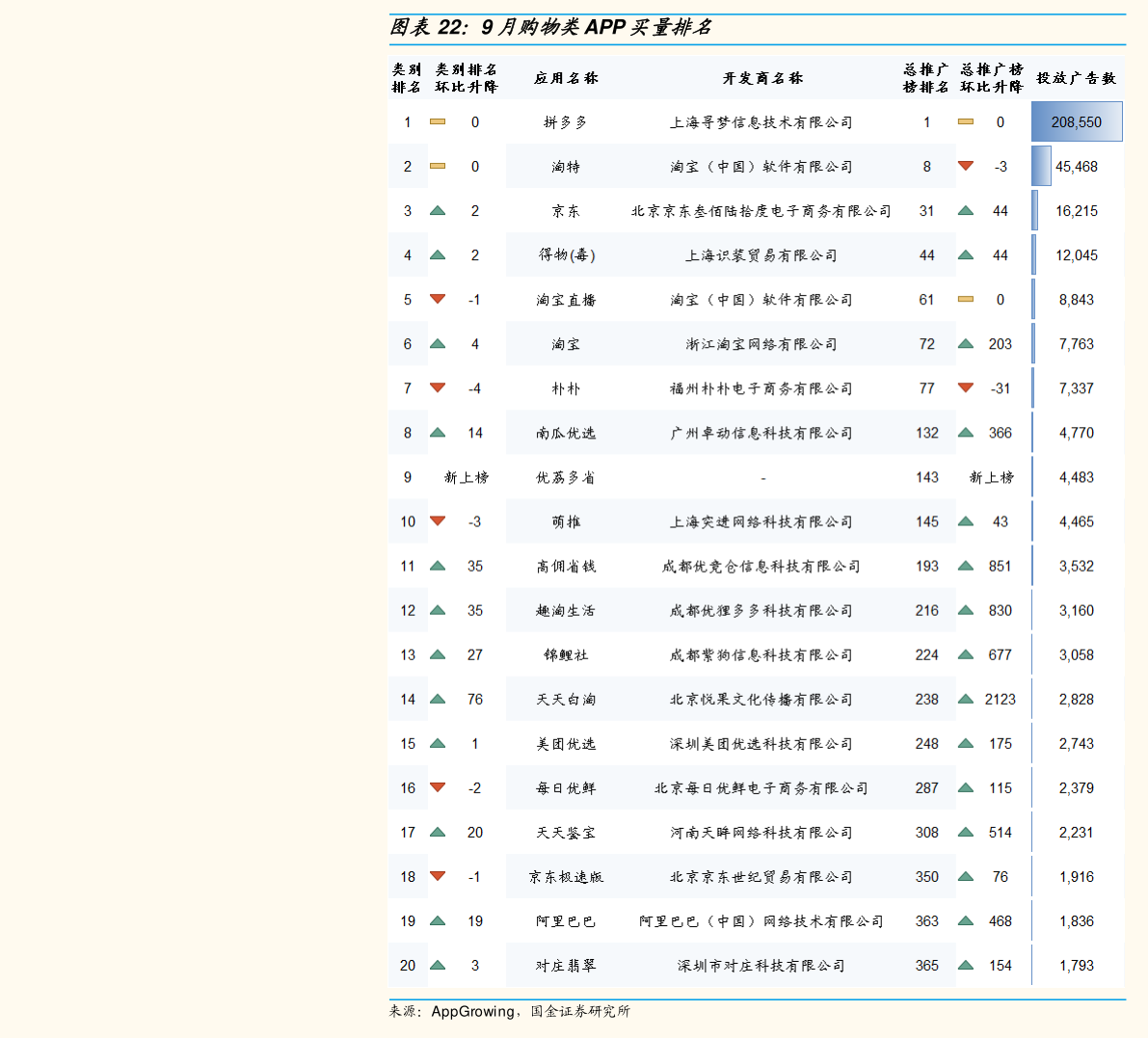
Task: Click the red down arrow beside -3 in 淘特 row
Action: 966,166
